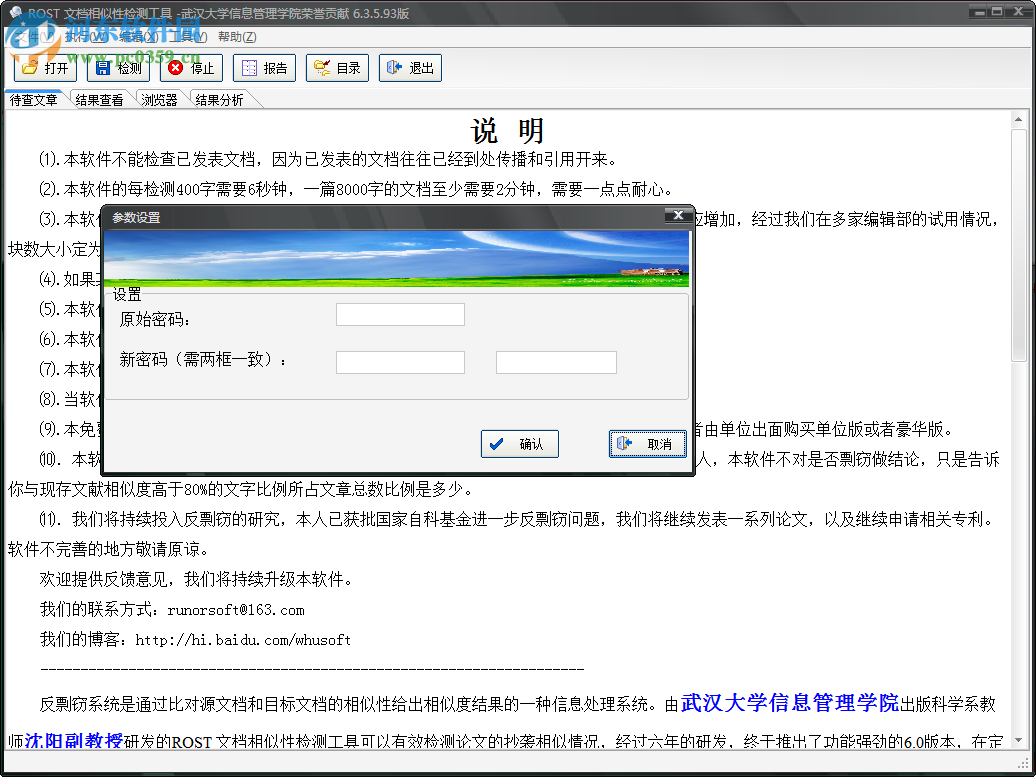Confirm settings with the checkmark 确认 button
This screenshot has width=1036, height=777.
click(x=520, y=444)
